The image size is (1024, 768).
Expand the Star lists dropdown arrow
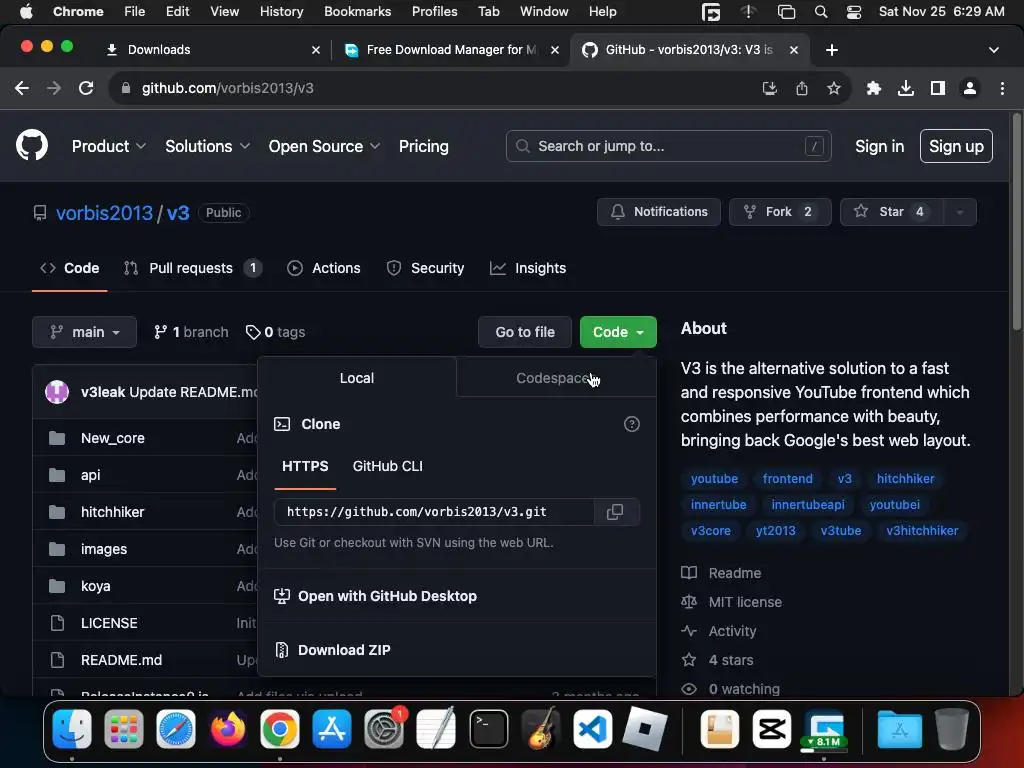(x=959, y=212)
